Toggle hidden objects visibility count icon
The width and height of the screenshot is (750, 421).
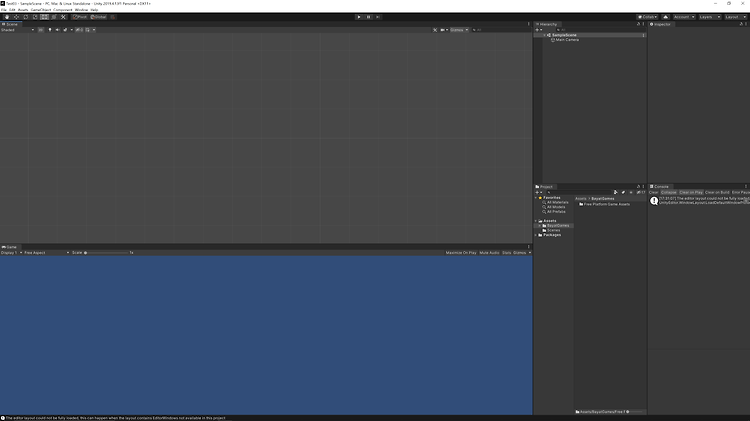pos(79,30)
